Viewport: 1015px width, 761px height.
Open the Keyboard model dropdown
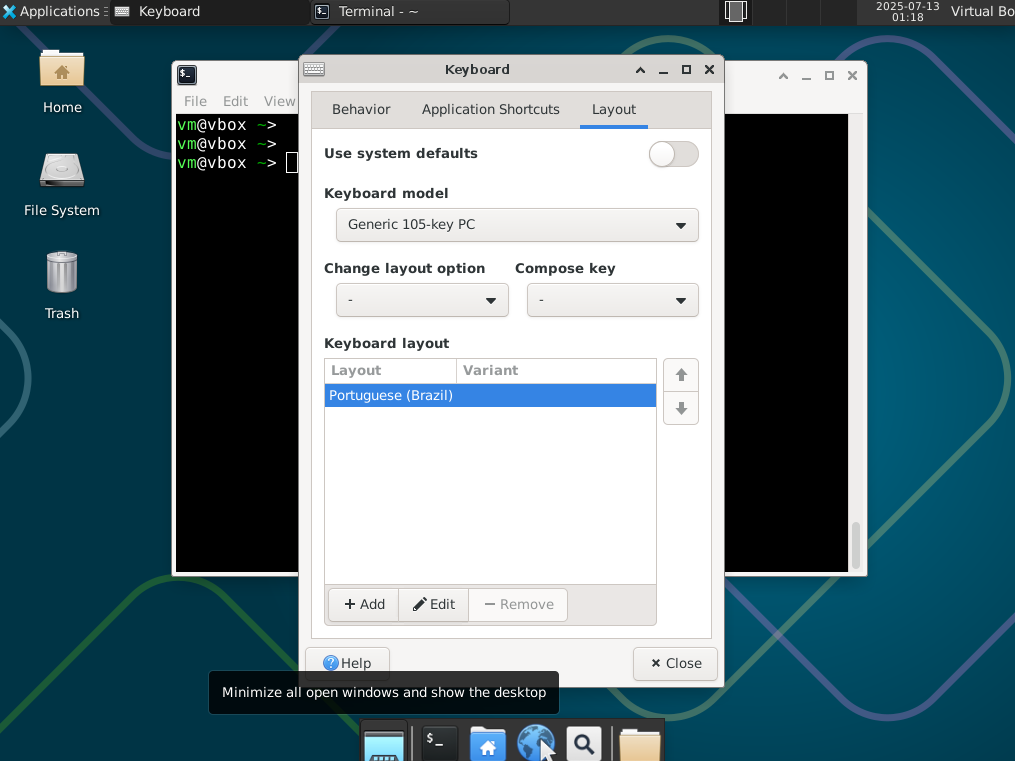pos(517,225)
